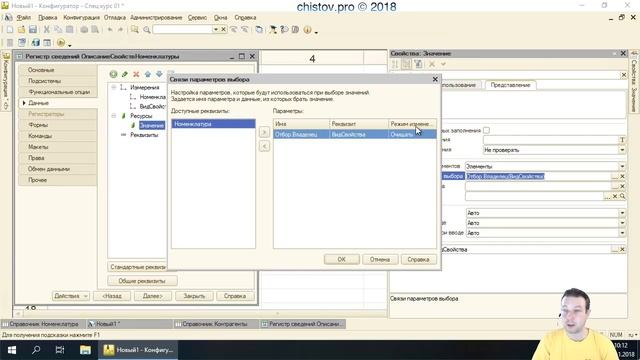Open the Сервис menu

tap(197, 18)
